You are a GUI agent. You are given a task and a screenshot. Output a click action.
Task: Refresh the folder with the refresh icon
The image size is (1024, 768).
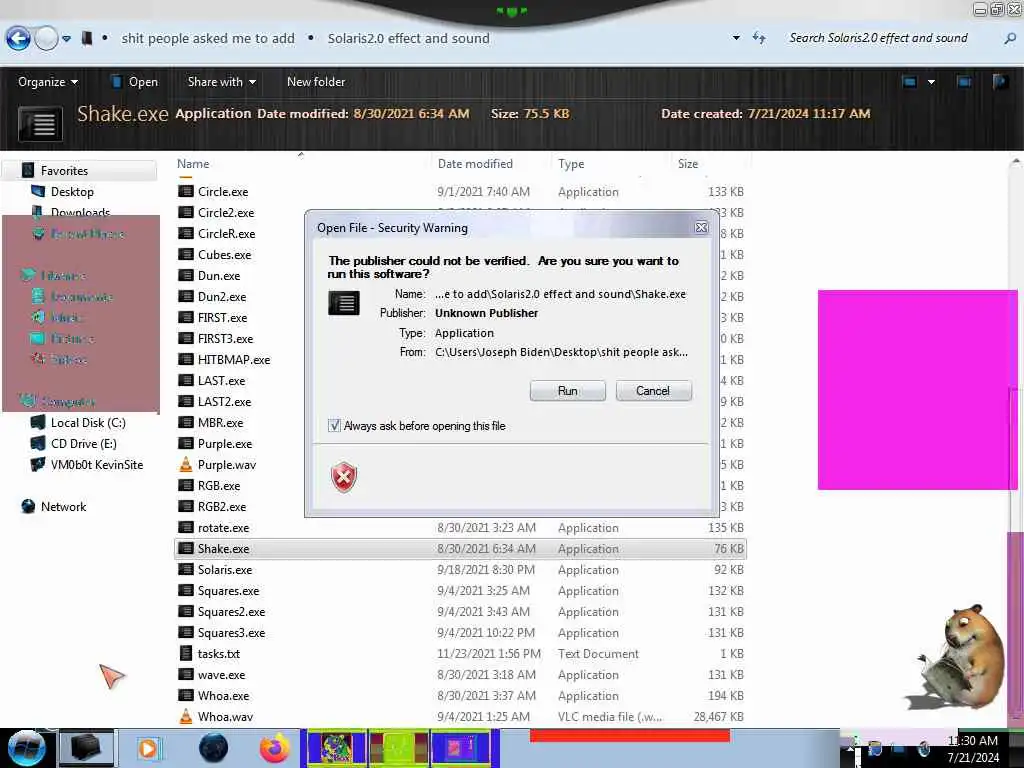759,38
